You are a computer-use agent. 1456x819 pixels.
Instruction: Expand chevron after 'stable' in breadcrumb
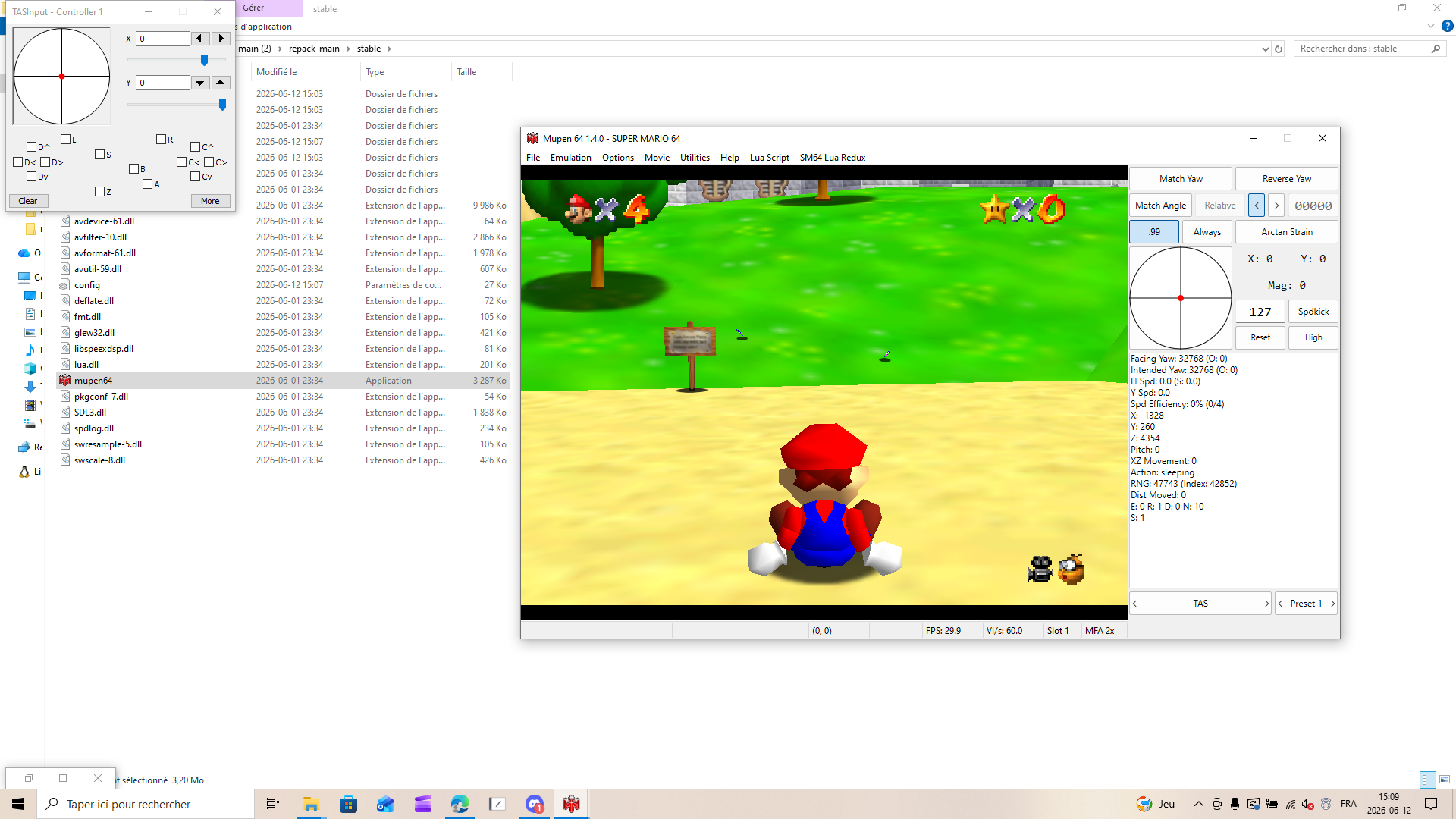[389, 49]
